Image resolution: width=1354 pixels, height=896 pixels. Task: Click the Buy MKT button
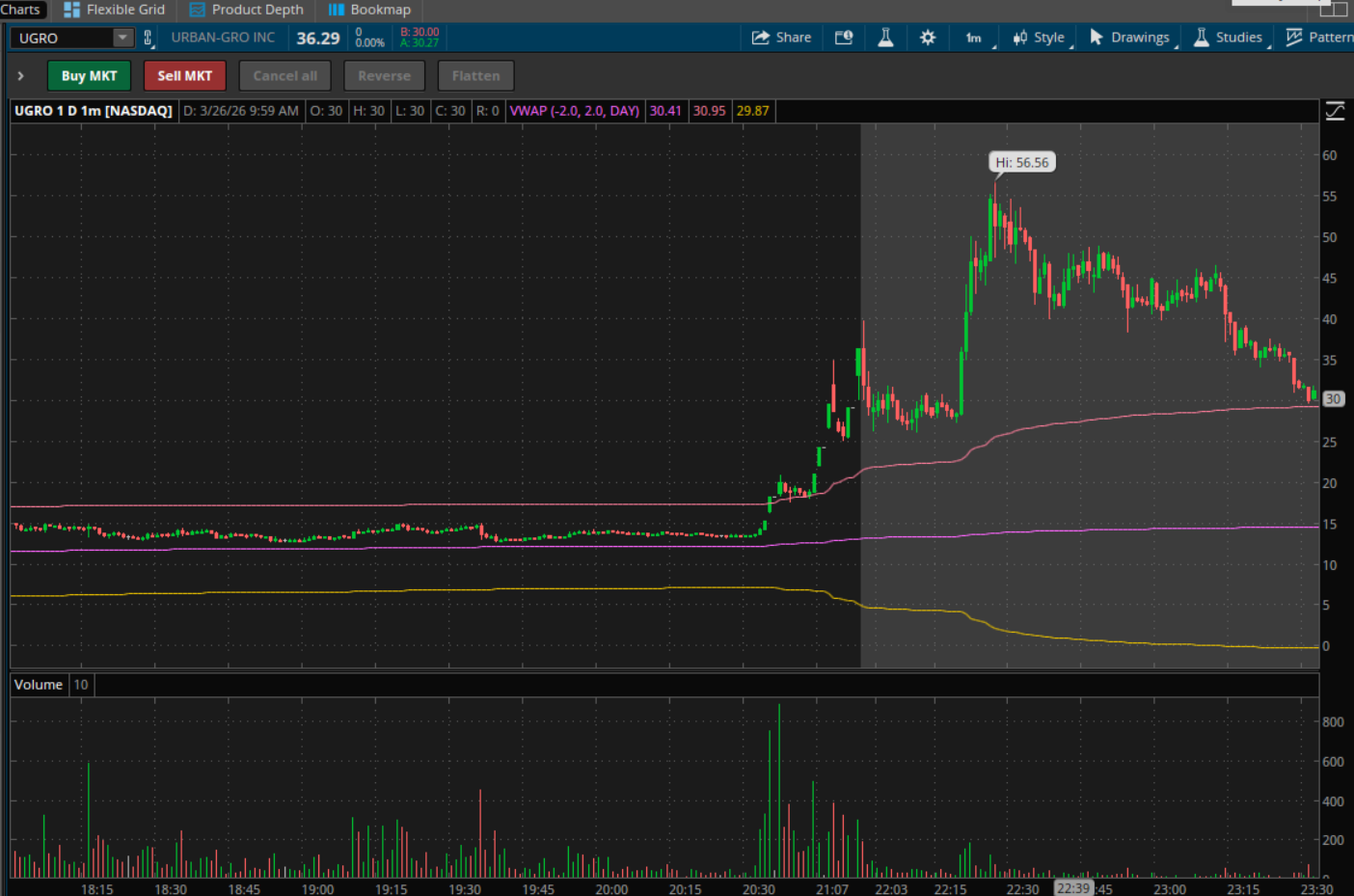89,76
